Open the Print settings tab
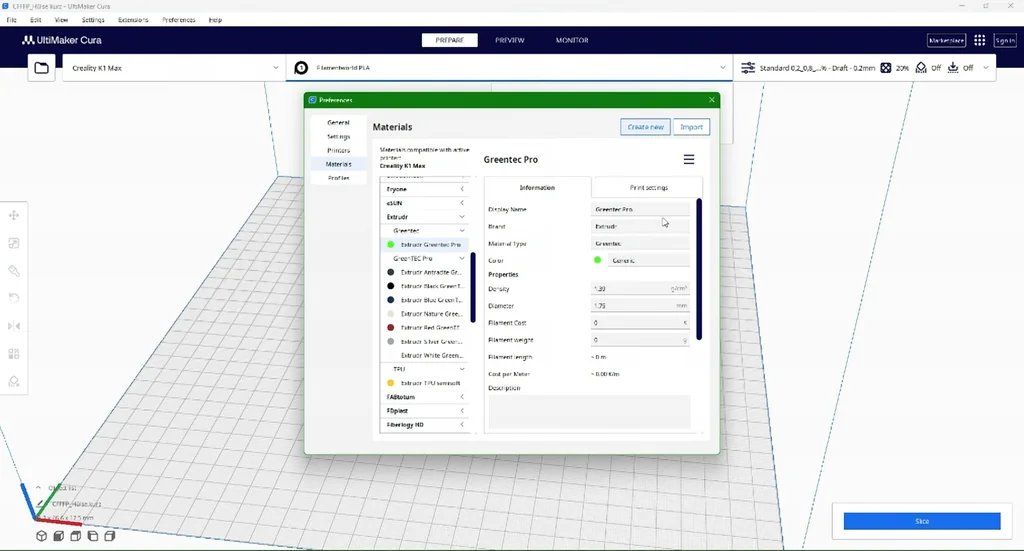Viewport: 1024px width, 551px height. pyautogui.click(x=648, y=188)
